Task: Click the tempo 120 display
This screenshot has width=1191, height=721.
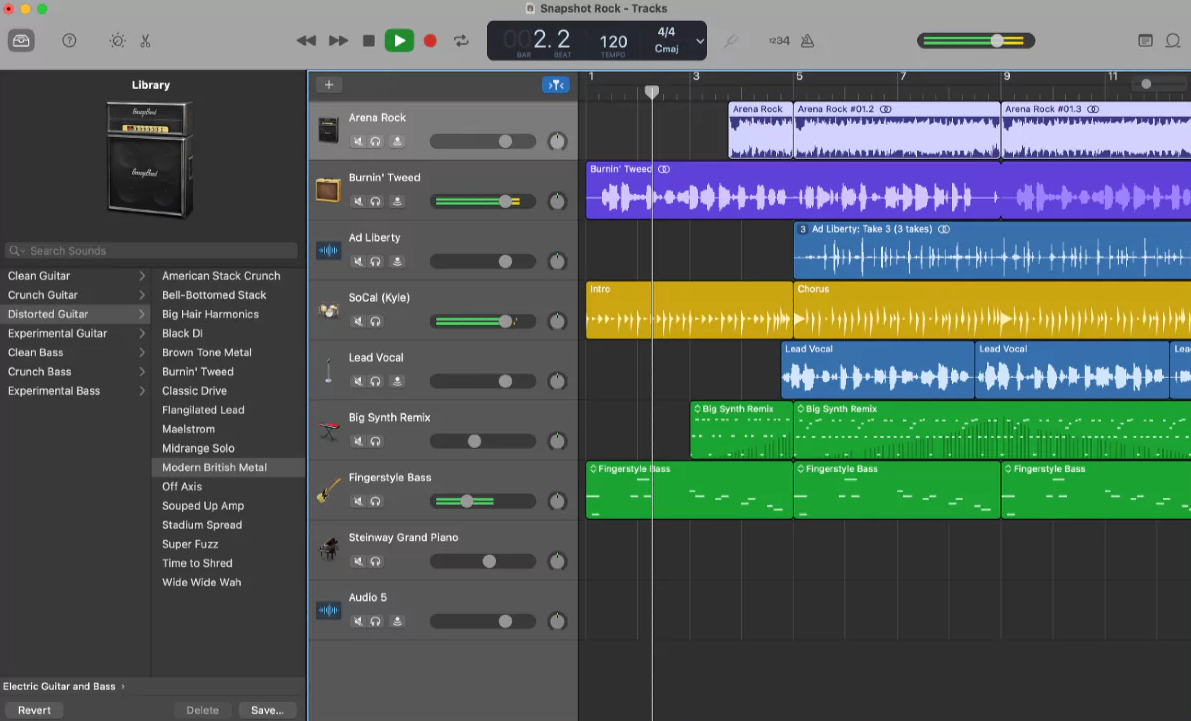Action: 613,42
